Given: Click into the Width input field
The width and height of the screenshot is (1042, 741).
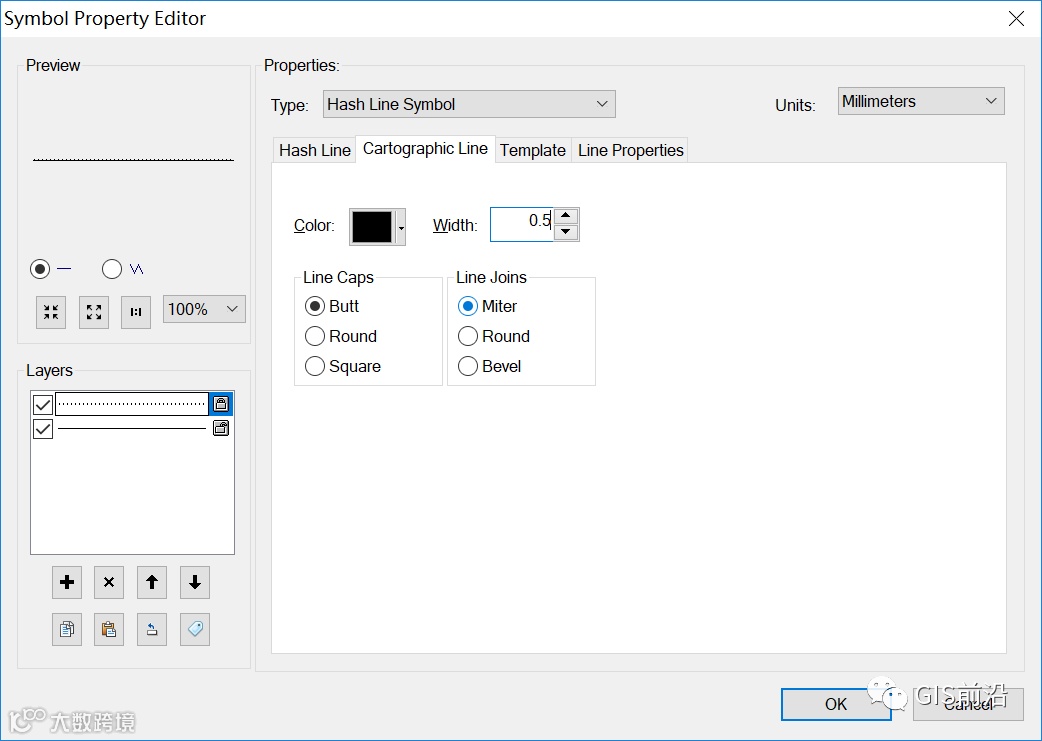Looking at the screenshot, I should coord(522,225).
